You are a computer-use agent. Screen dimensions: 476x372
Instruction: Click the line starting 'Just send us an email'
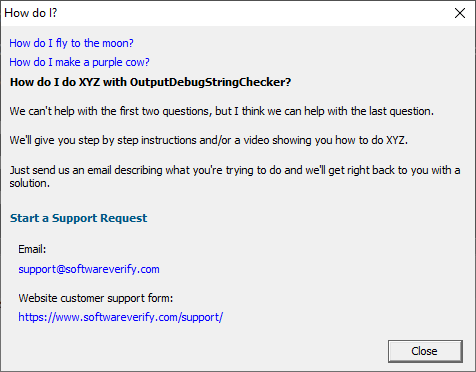click(x=235, y=170)
